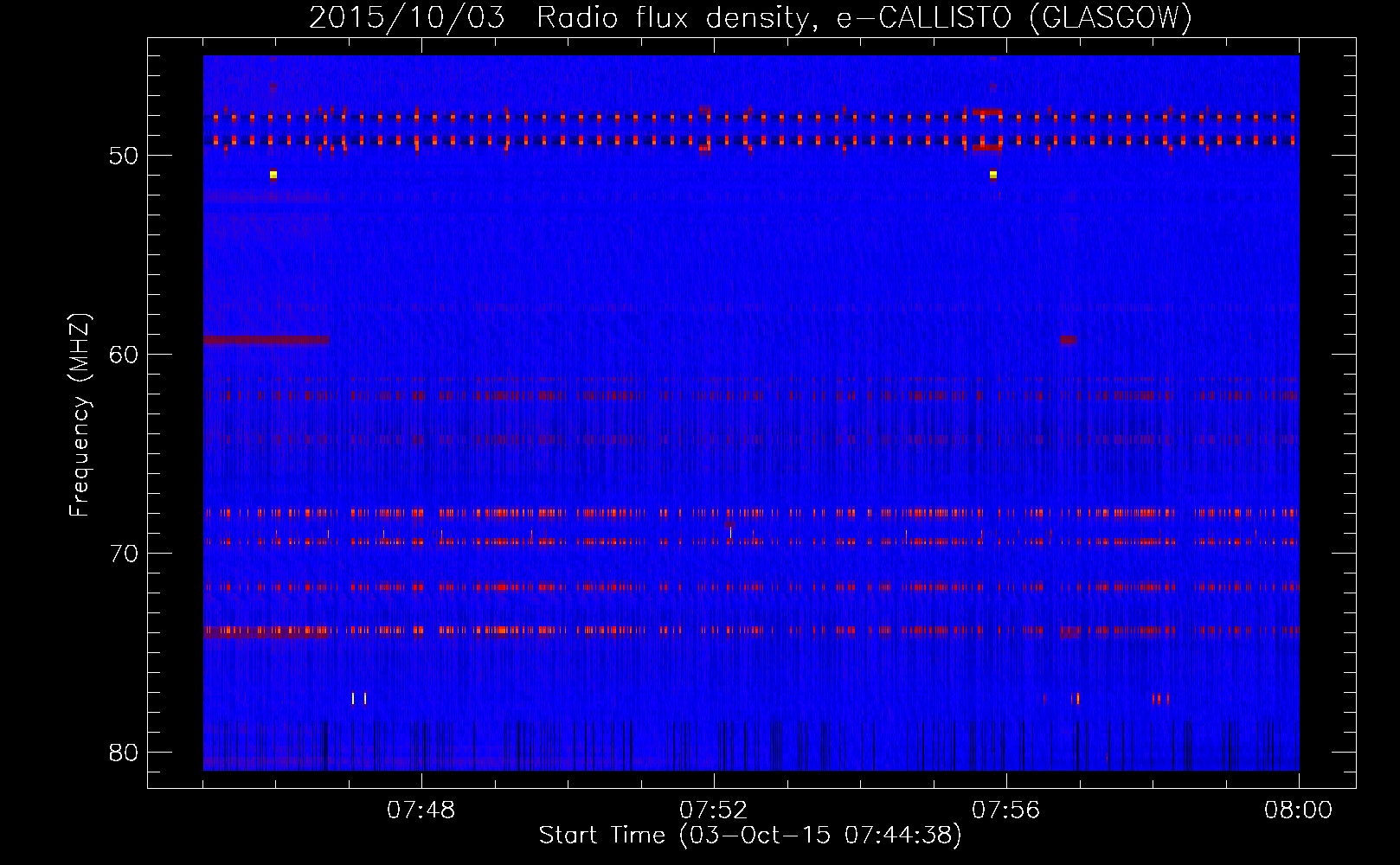Click the "Frequency (MHZ)" vertical axis label

[80, 415]
